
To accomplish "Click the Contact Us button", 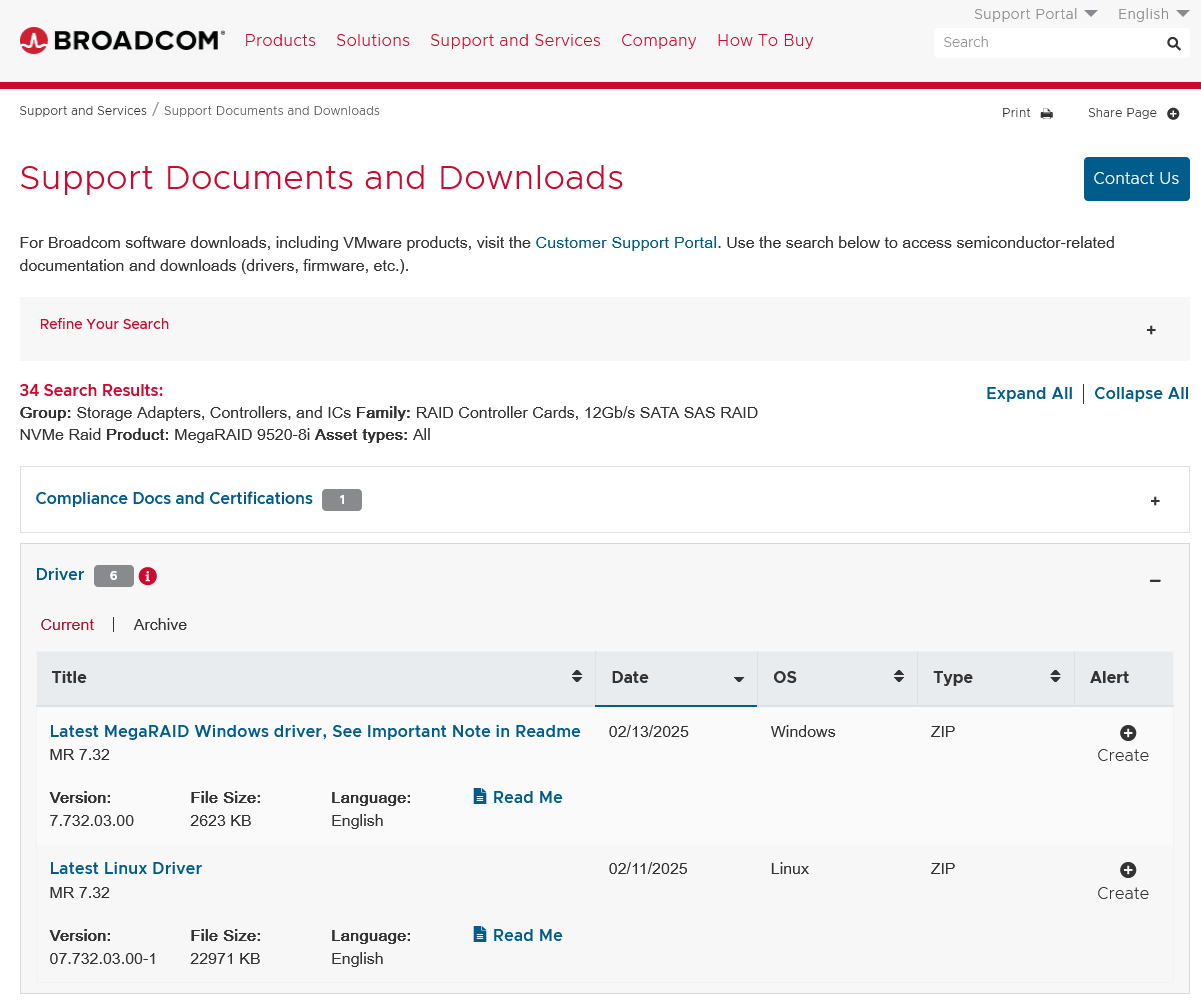I will point(1136,179).
